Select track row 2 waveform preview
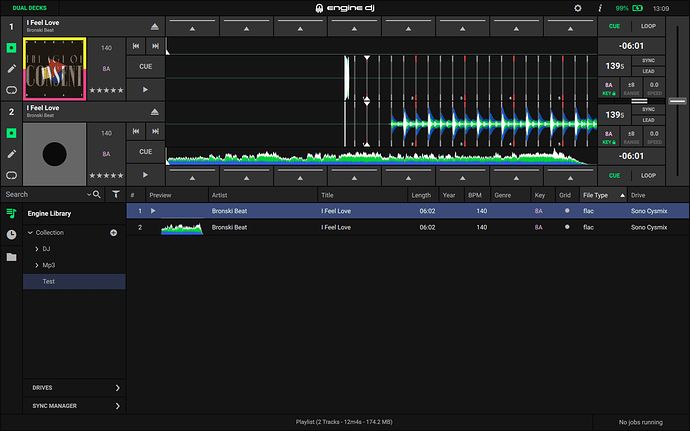The width and height of the screenshot is (690, 431). tap(182, 228)
